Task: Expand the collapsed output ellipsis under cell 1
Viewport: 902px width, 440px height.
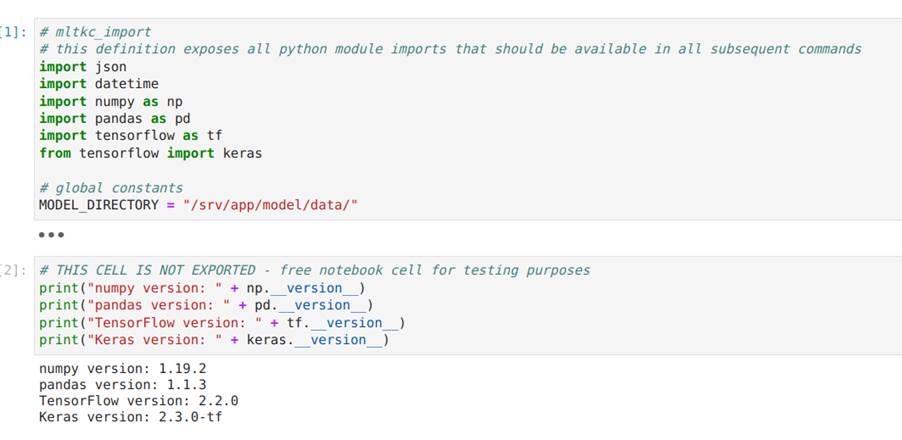Action: 51,235
